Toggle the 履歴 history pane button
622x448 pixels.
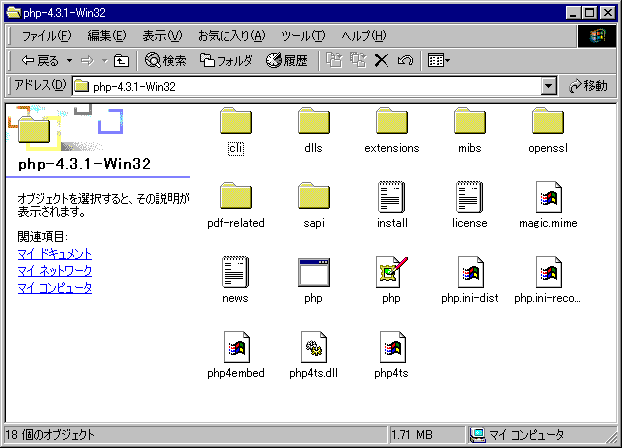(287, 60)
